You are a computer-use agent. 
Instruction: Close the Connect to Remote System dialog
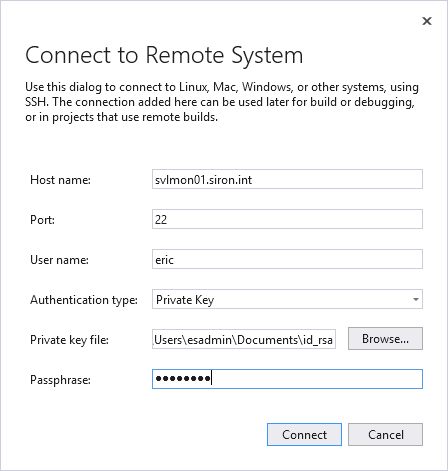427,21
